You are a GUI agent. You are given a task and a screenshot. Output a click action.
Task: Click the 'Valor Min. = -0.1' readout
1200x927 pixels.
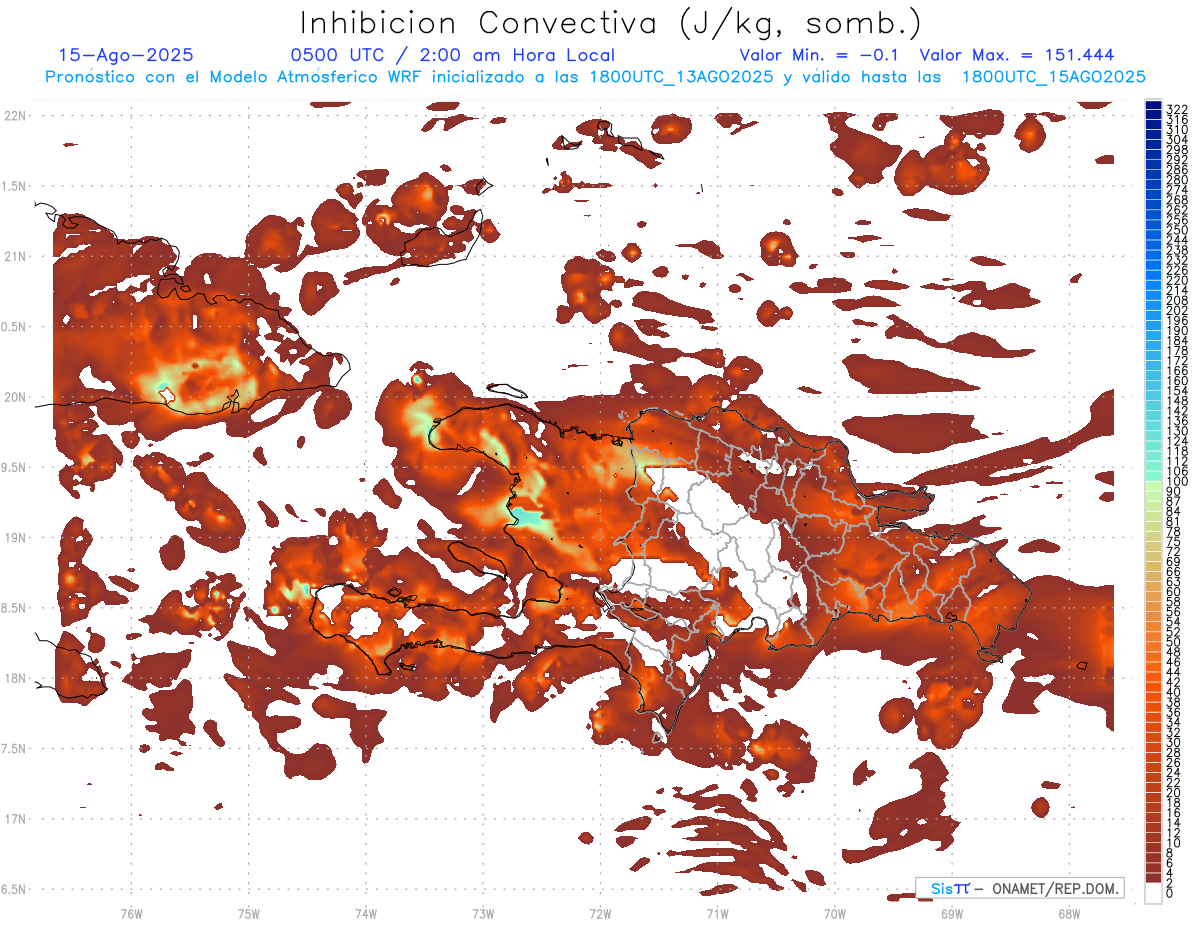[x=819, y=55]
